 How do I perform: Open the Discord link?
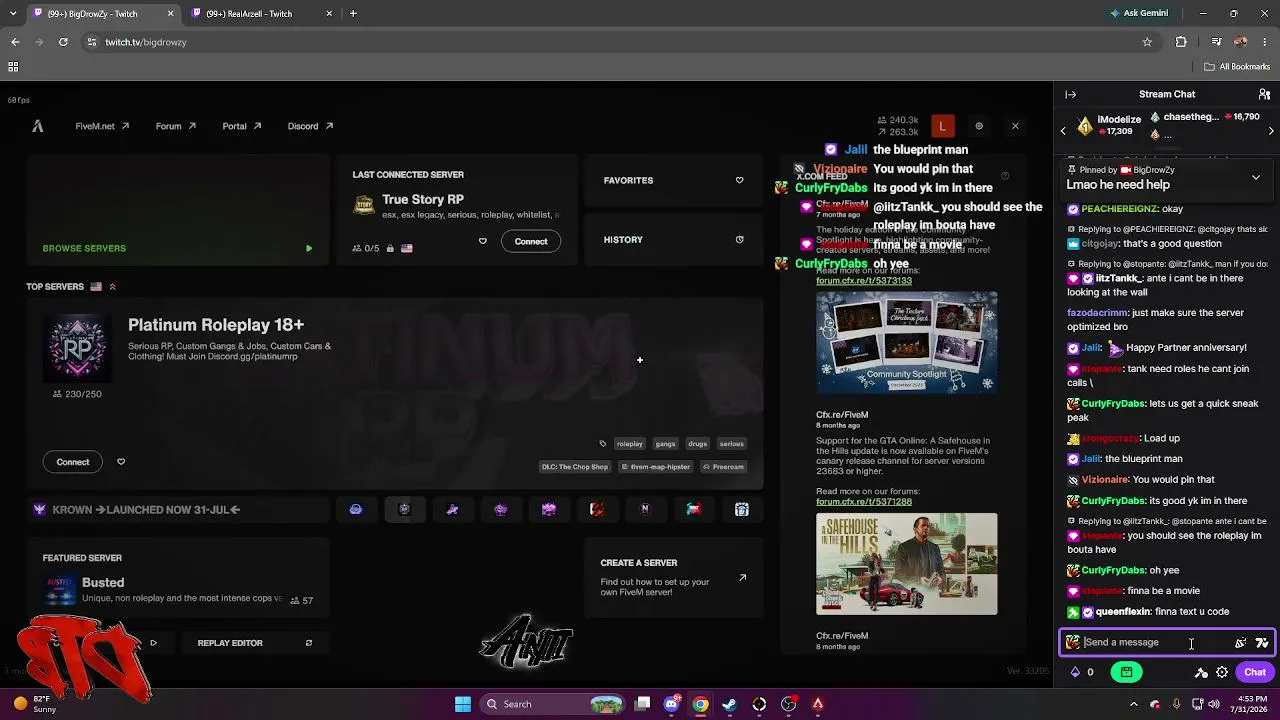310,126
